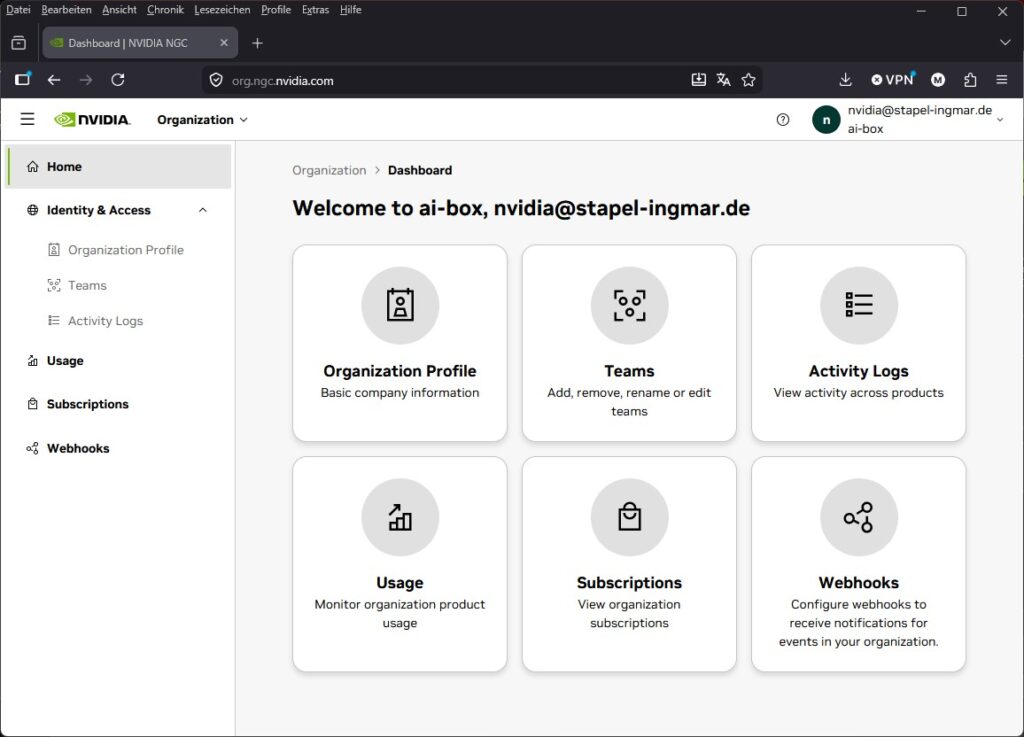This screenshot has width=1024, height=737.
Task: Click the Subscriptions card title
Action: (629, 582)
